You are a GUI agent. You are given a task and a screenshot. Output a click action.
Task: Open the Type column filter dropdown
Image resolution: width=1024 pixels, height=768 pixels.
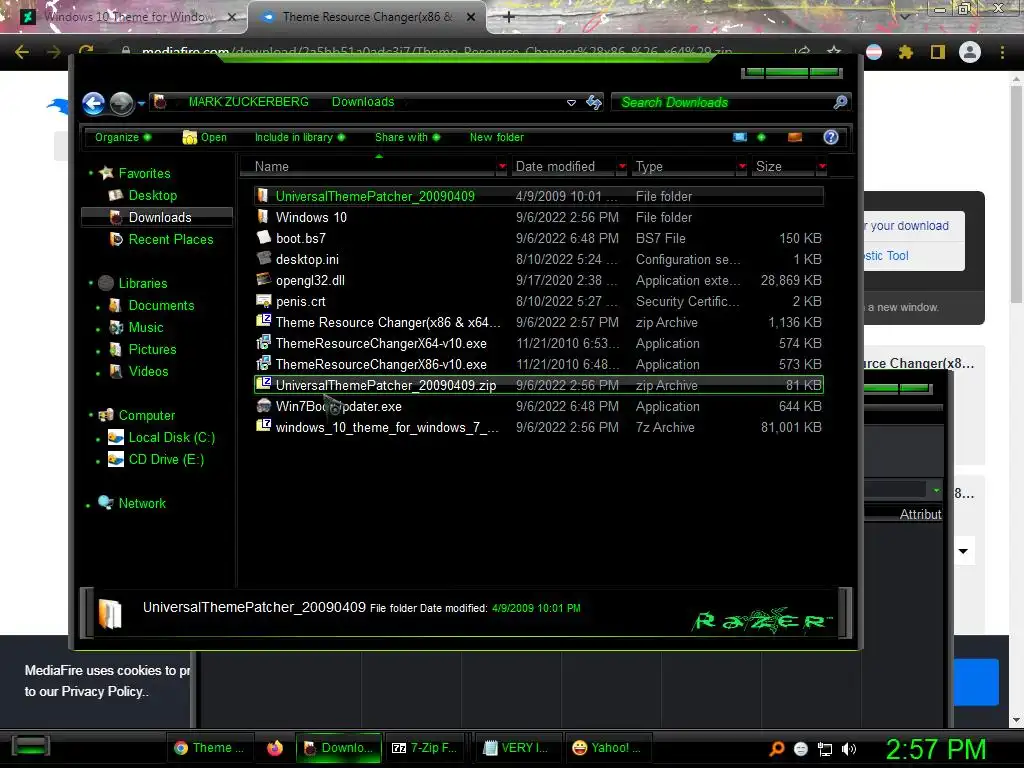pos(742,167)
